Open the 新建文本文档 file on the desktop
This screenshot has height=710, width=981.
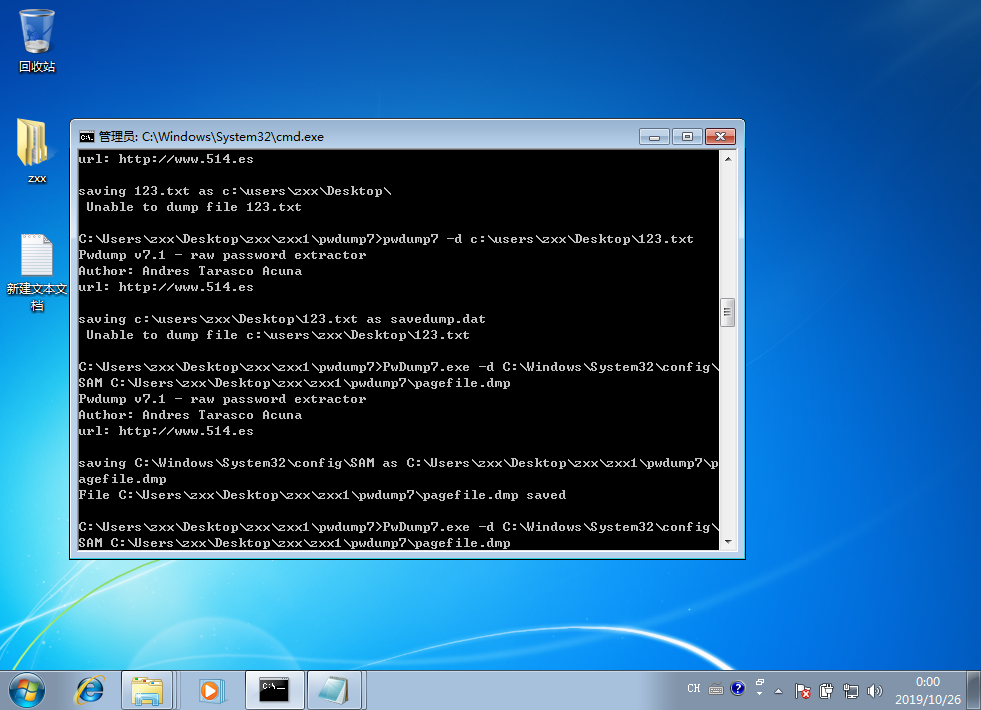[36, 255]
